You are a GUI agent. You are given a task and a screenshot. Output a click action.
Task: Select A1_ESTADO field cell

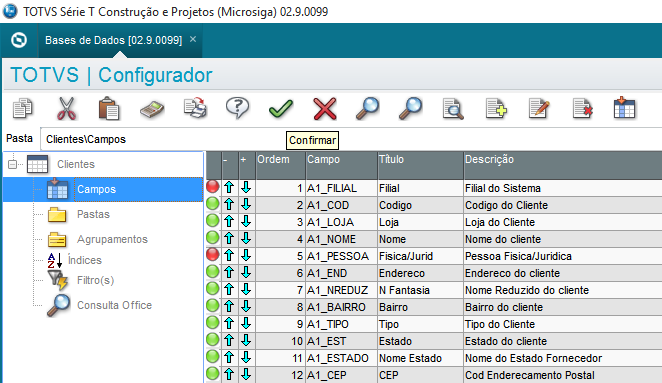341,358
